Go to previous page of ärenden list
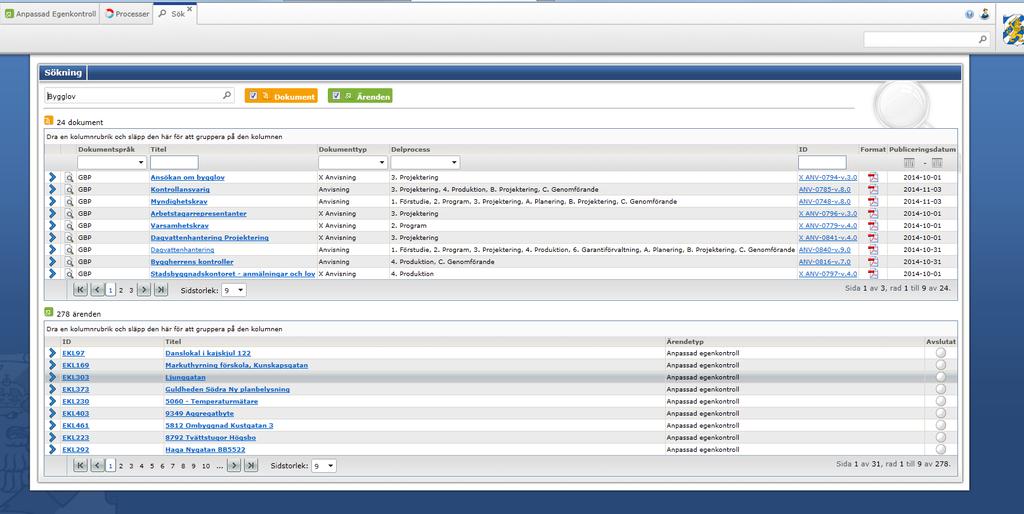Viewport: 1024px width, 514px height. (97, 466)
